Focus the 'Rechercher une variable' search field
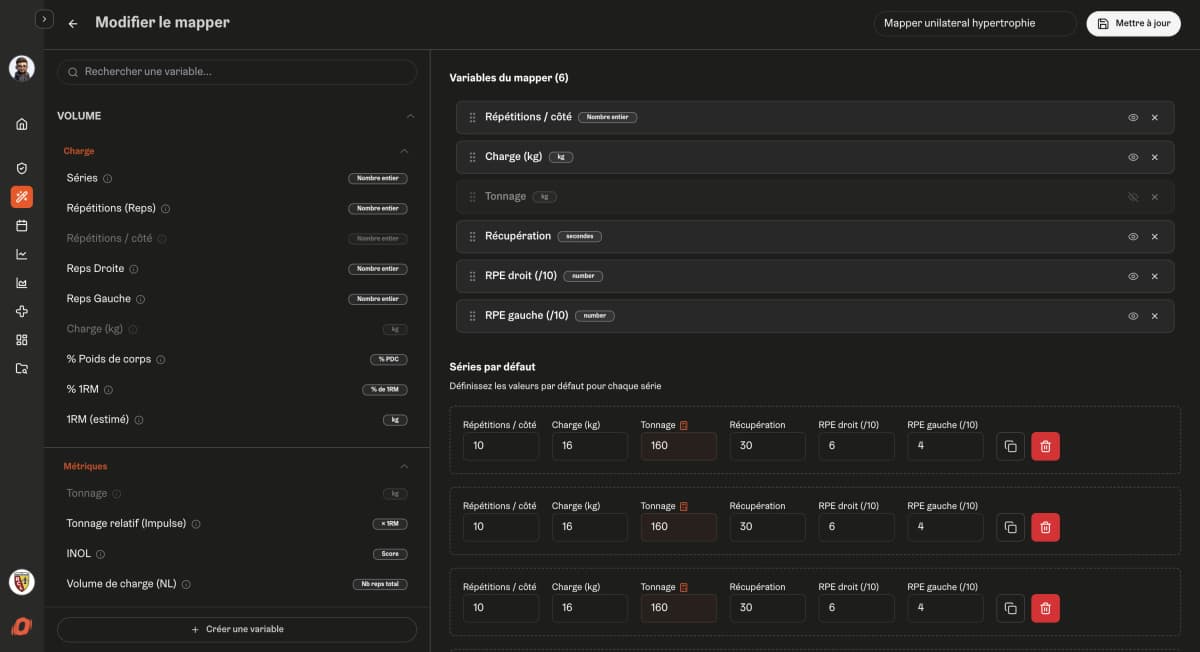This screenshot has width=1200, height=652. tap(237, 72)
